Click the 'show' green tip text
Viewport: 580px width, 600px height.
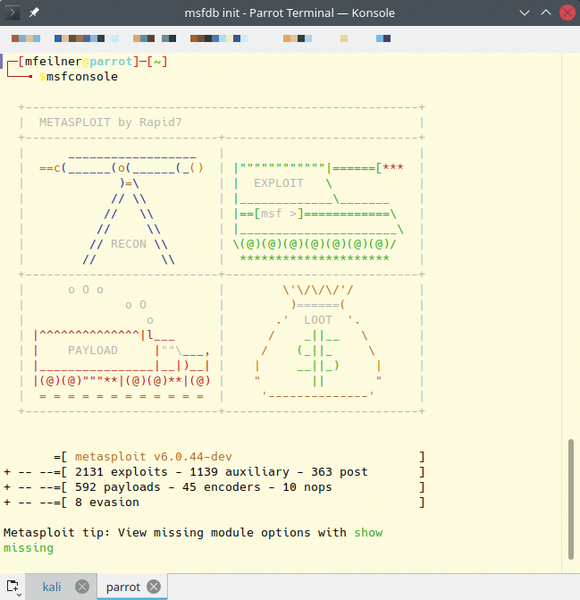368,532
